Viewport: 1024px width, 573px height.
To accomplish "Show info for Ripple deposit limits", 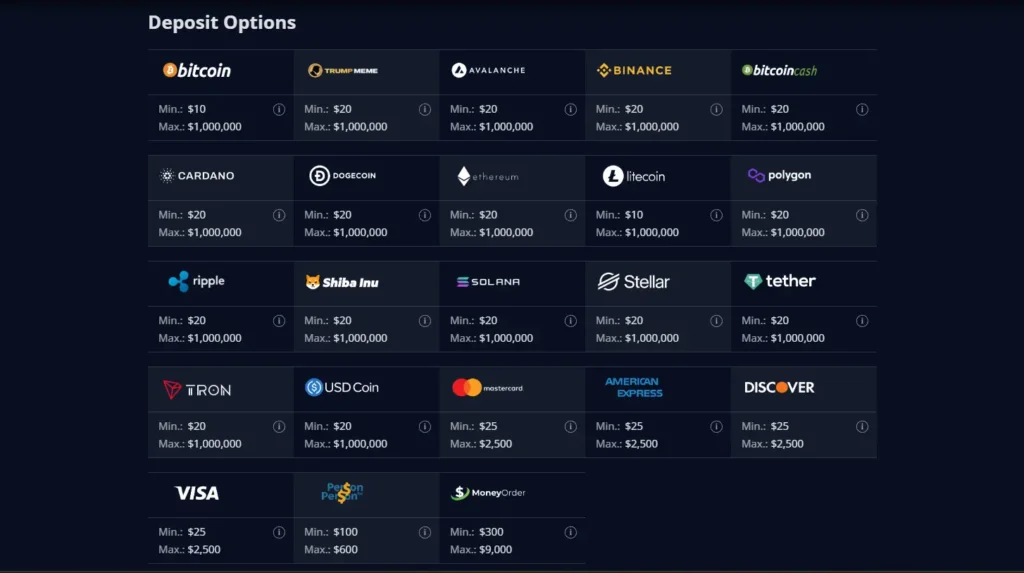I will [x=279, y=321].
